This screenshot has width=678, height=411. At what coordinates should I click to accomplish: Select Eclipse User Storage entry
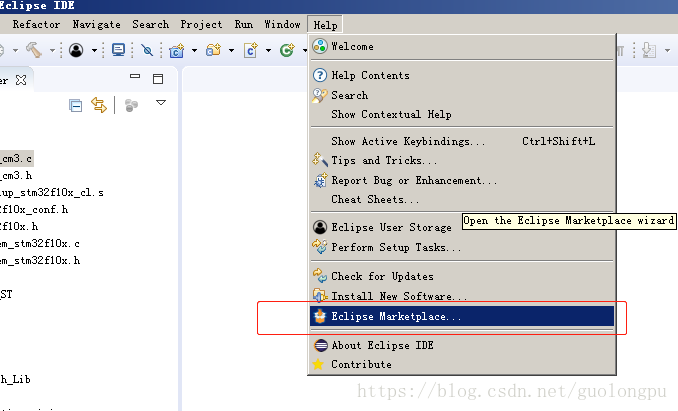pos(462,227)
